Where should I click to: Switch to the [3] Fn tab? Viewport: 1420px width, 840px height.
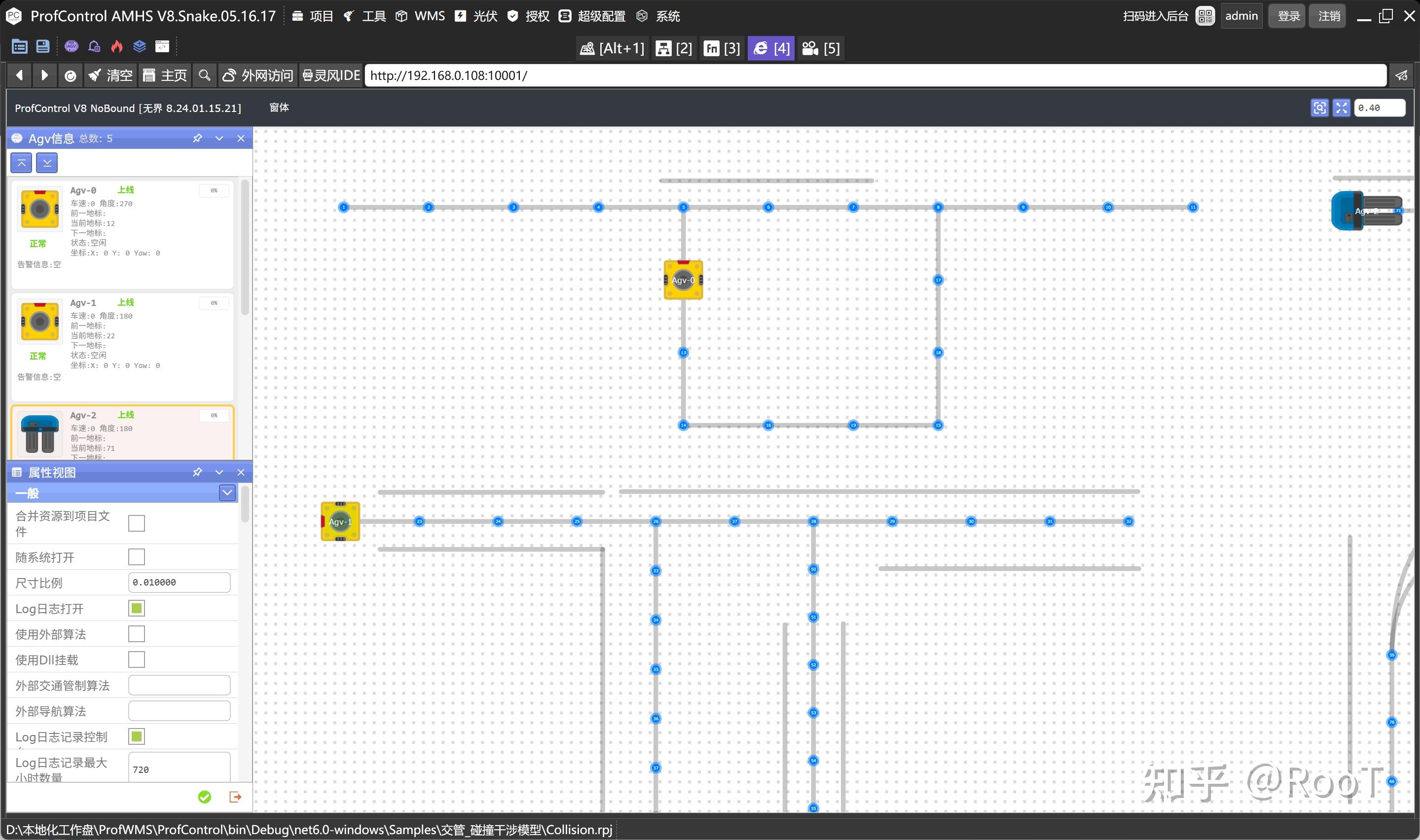[x=722, y=49]
